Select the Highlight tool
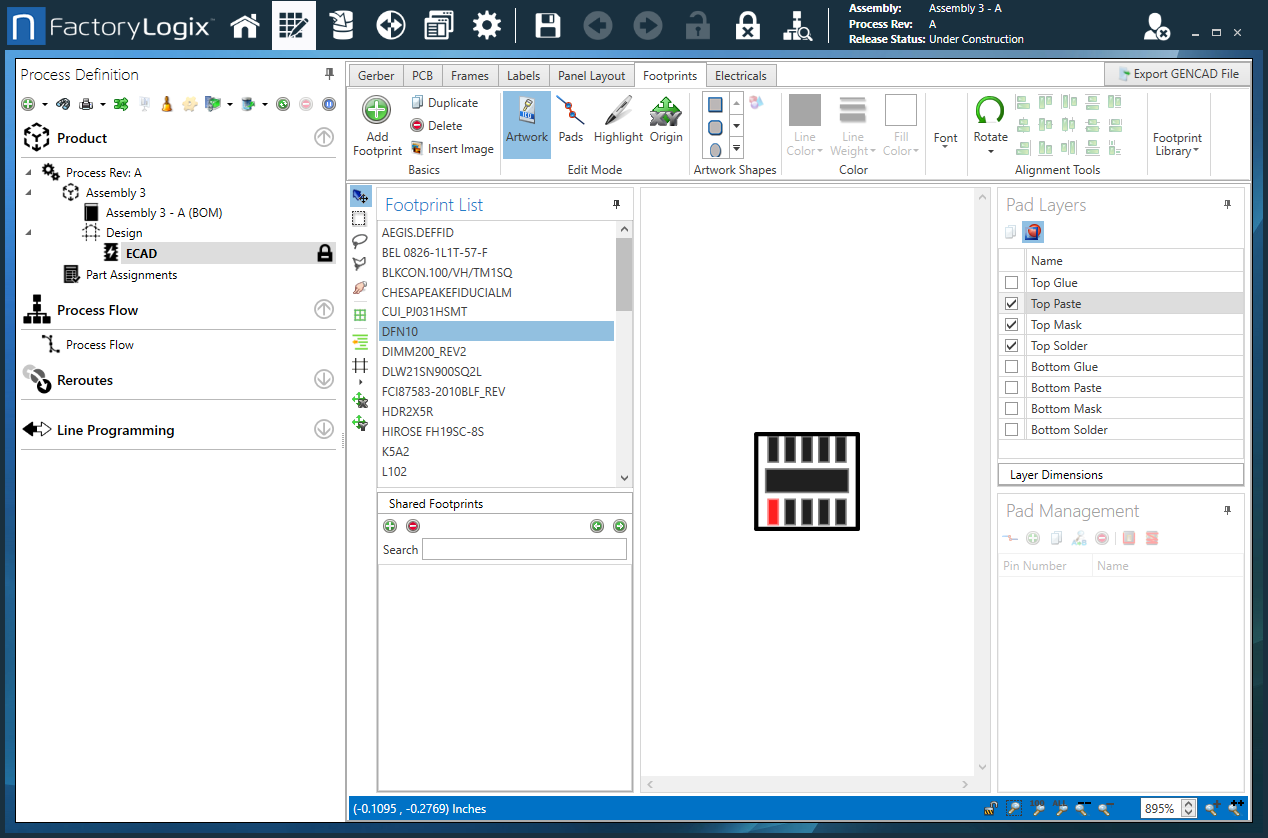The width and height of the screenshot is (1268, 838). 618,118
